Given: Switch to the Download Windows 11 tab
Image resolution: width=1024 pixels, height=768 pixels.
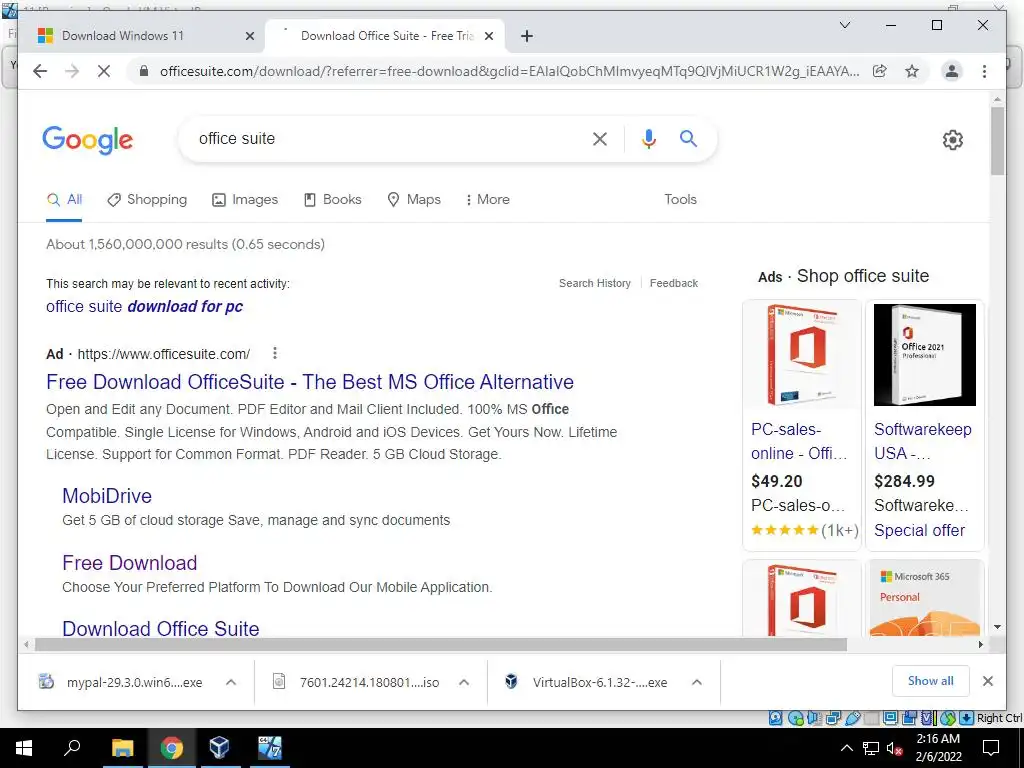Looking at the screenshot, I should (142, 36).
